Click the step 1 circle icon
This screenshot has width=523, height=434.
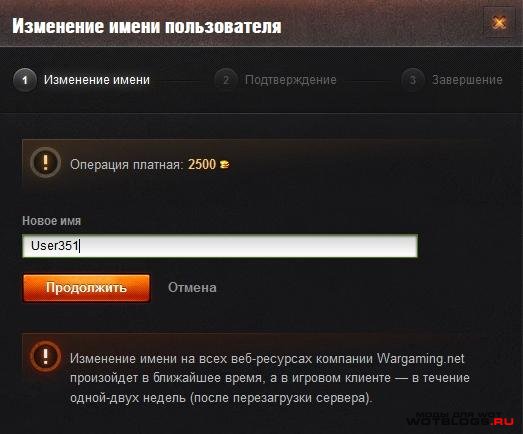[x=25, y=80]
